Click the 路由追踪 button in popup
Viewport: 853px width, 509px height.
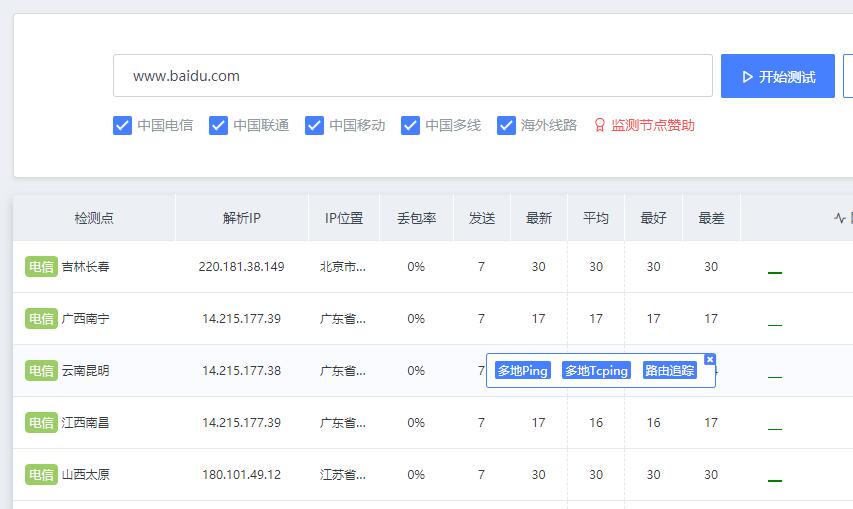click(x=670, y=370)
